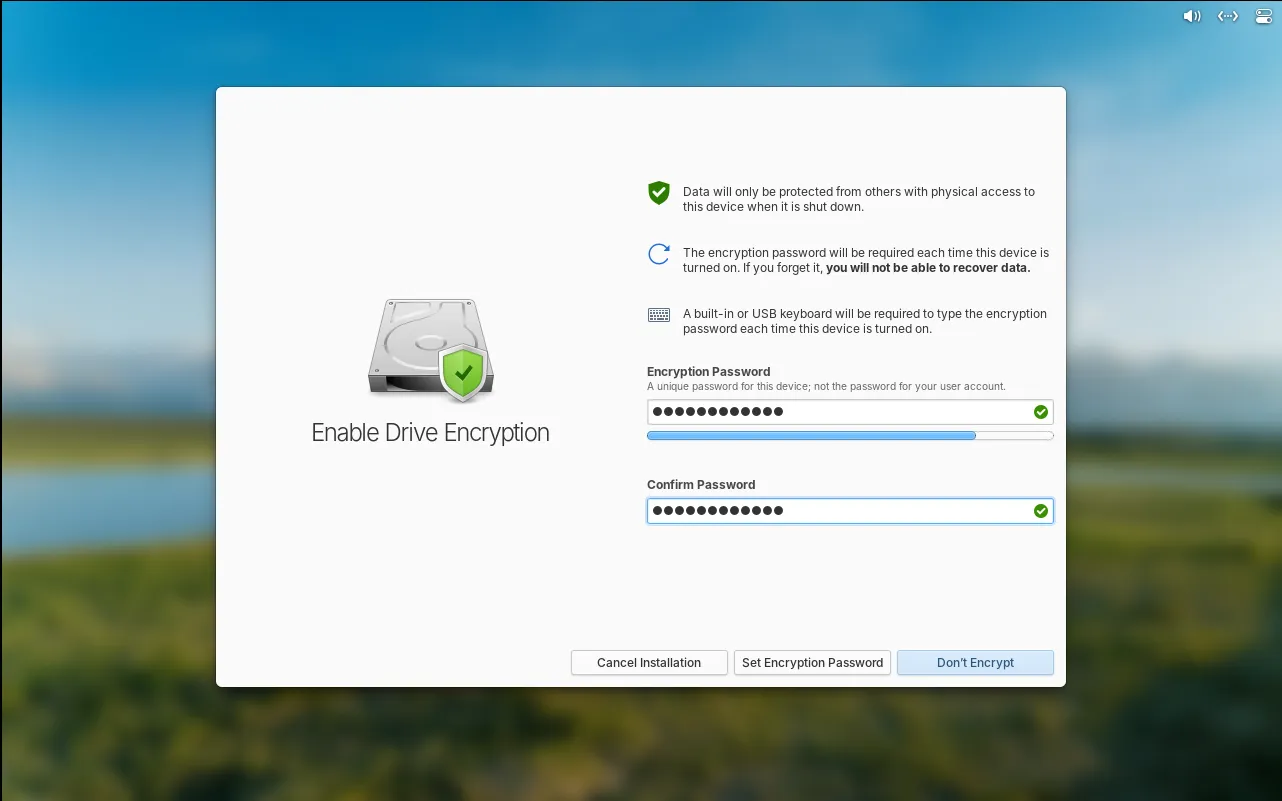Click the blue circular arrow icon
The image size is (1282, 801).
tap(658, 254)
